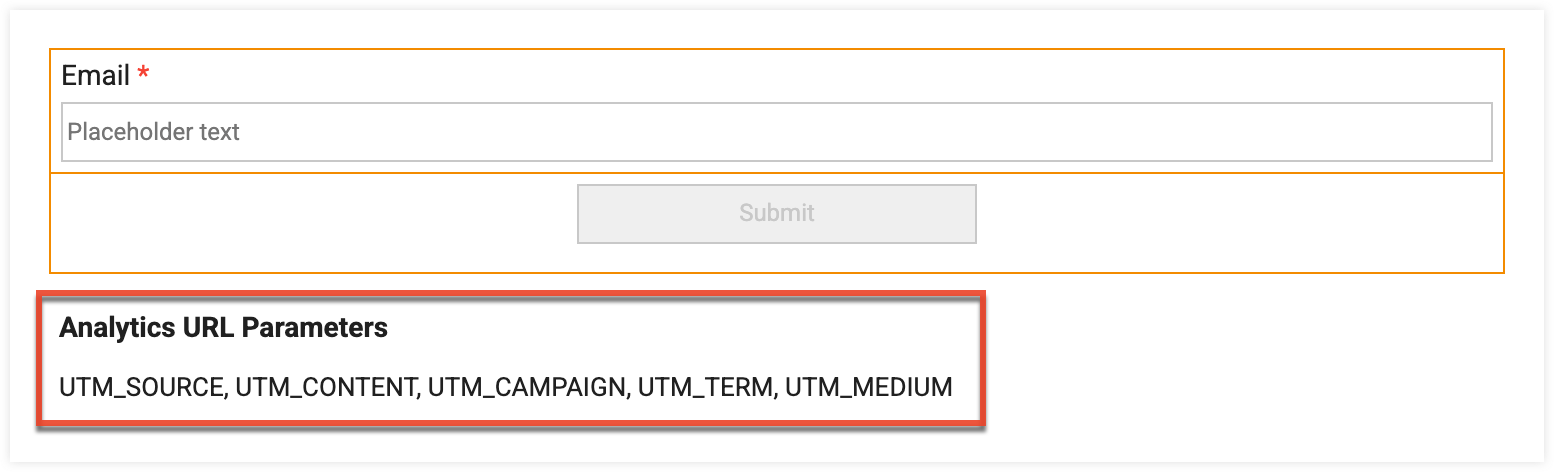Click the UTM_TERM parameter
The height and width of the screenshot is (472, 1554).
(x=706, y=387)
